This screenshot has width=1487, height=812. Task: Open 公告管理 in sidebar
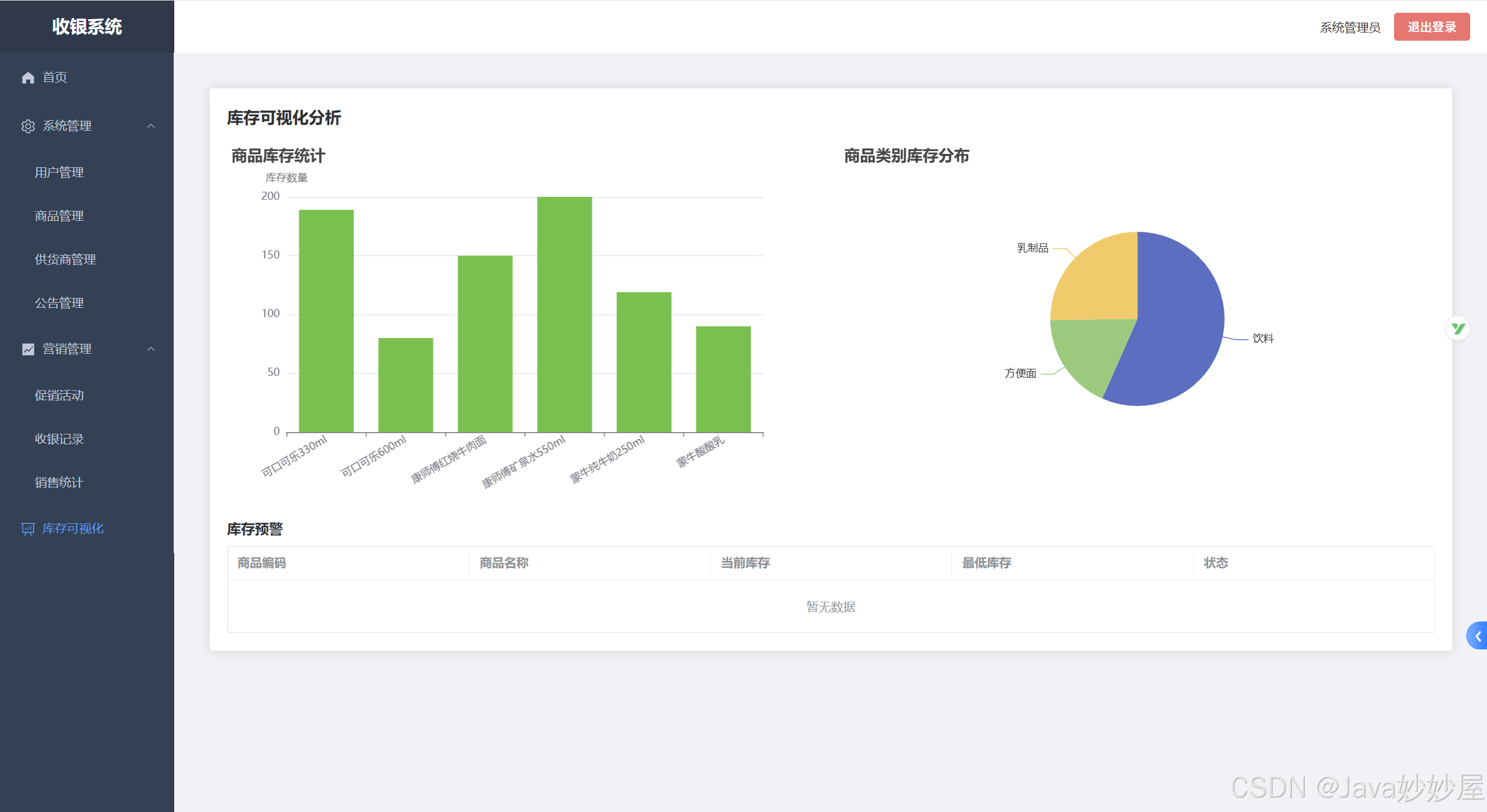pos(59,303)
